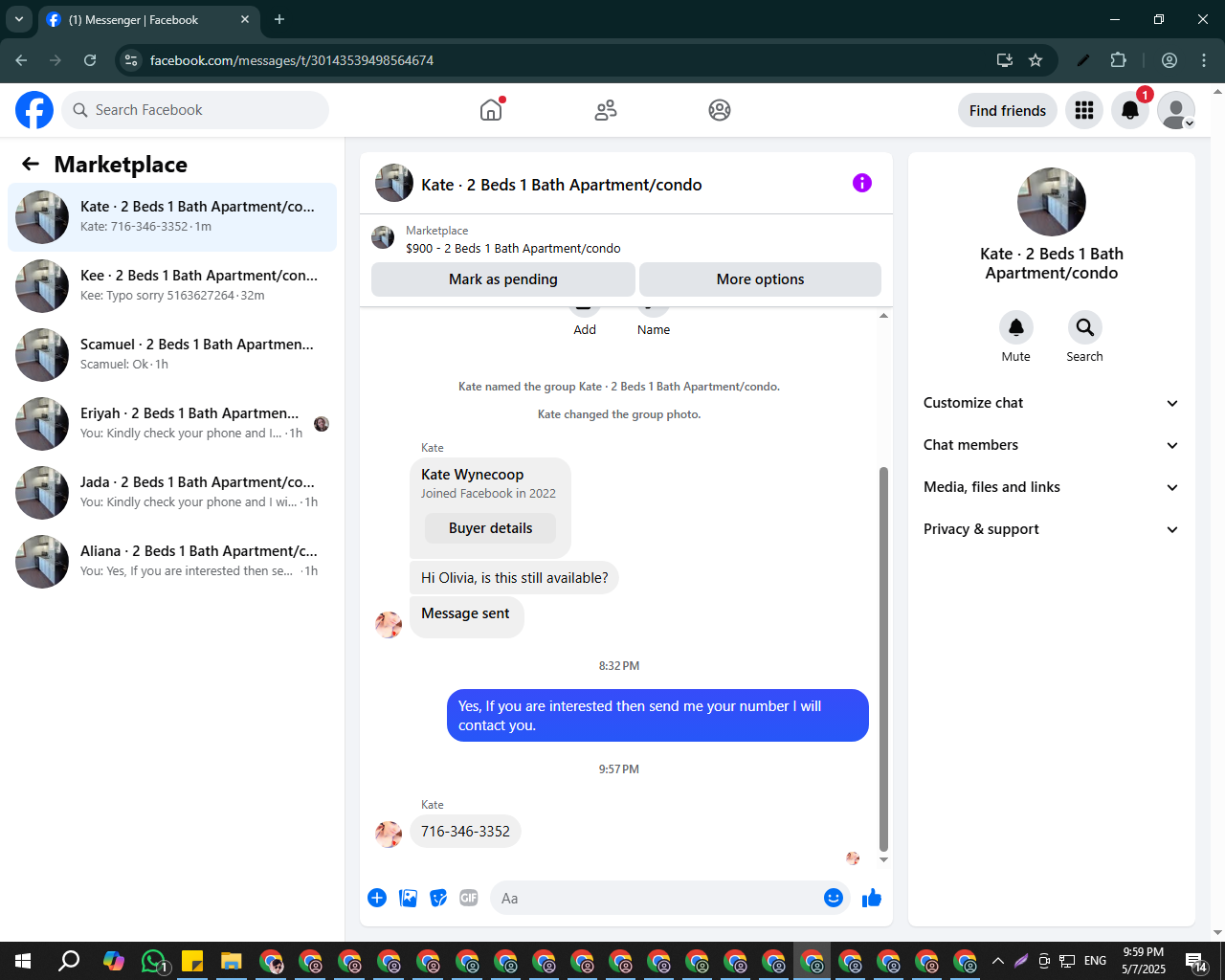Viewport: 1225px width, 980px height.
Task: Click the phone number message 716-346-3352
Action: click(465, 832)
